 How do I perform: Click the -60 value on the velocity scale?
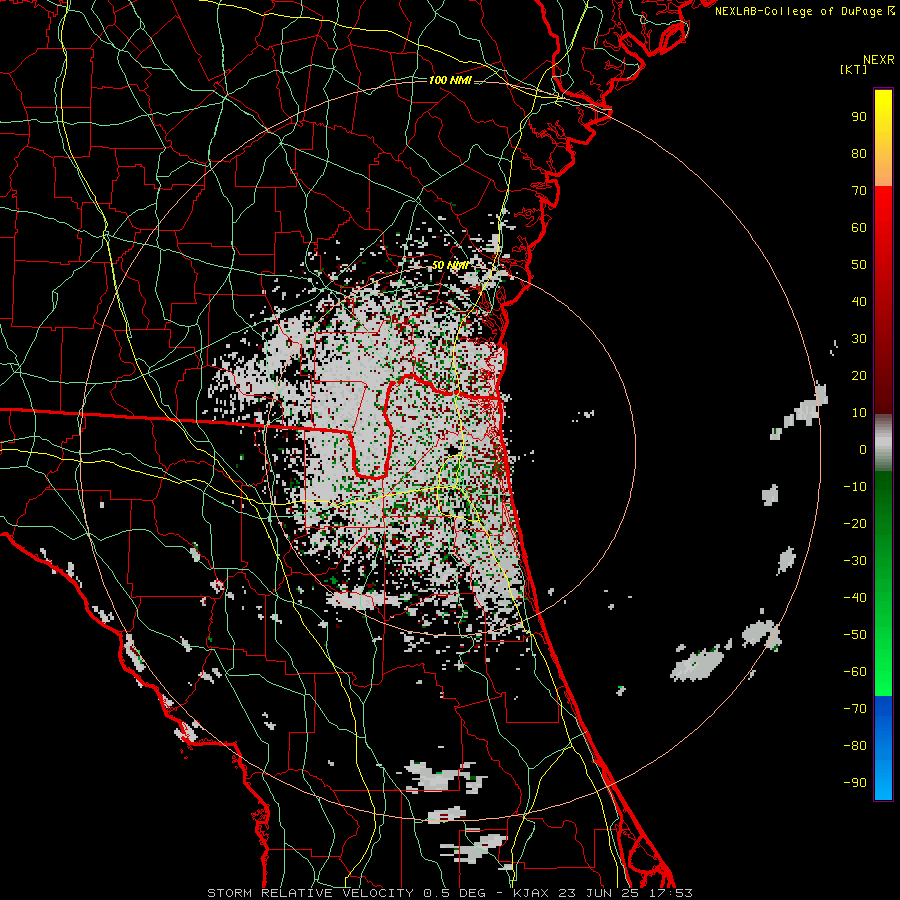[855, 672]
